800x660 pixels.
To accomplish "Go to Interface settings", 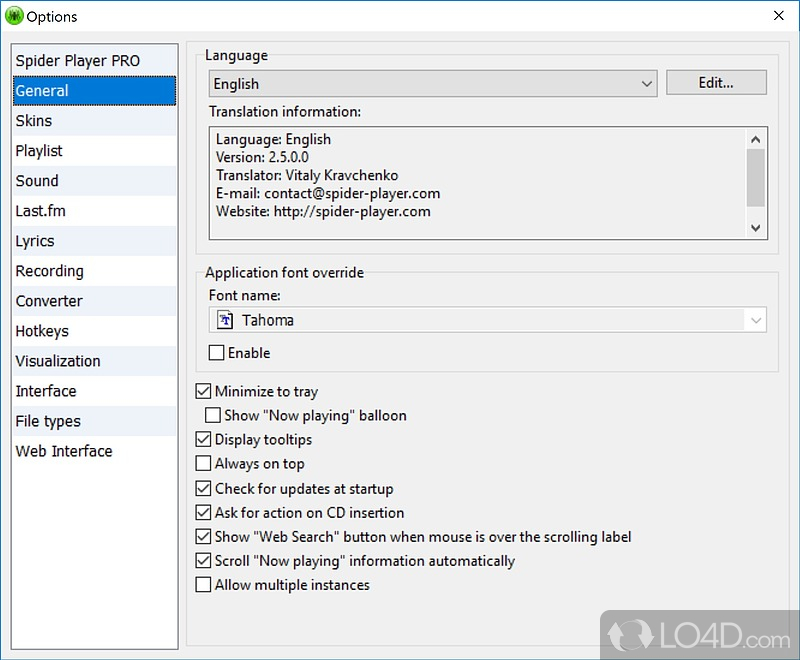I will click(94, 392).
